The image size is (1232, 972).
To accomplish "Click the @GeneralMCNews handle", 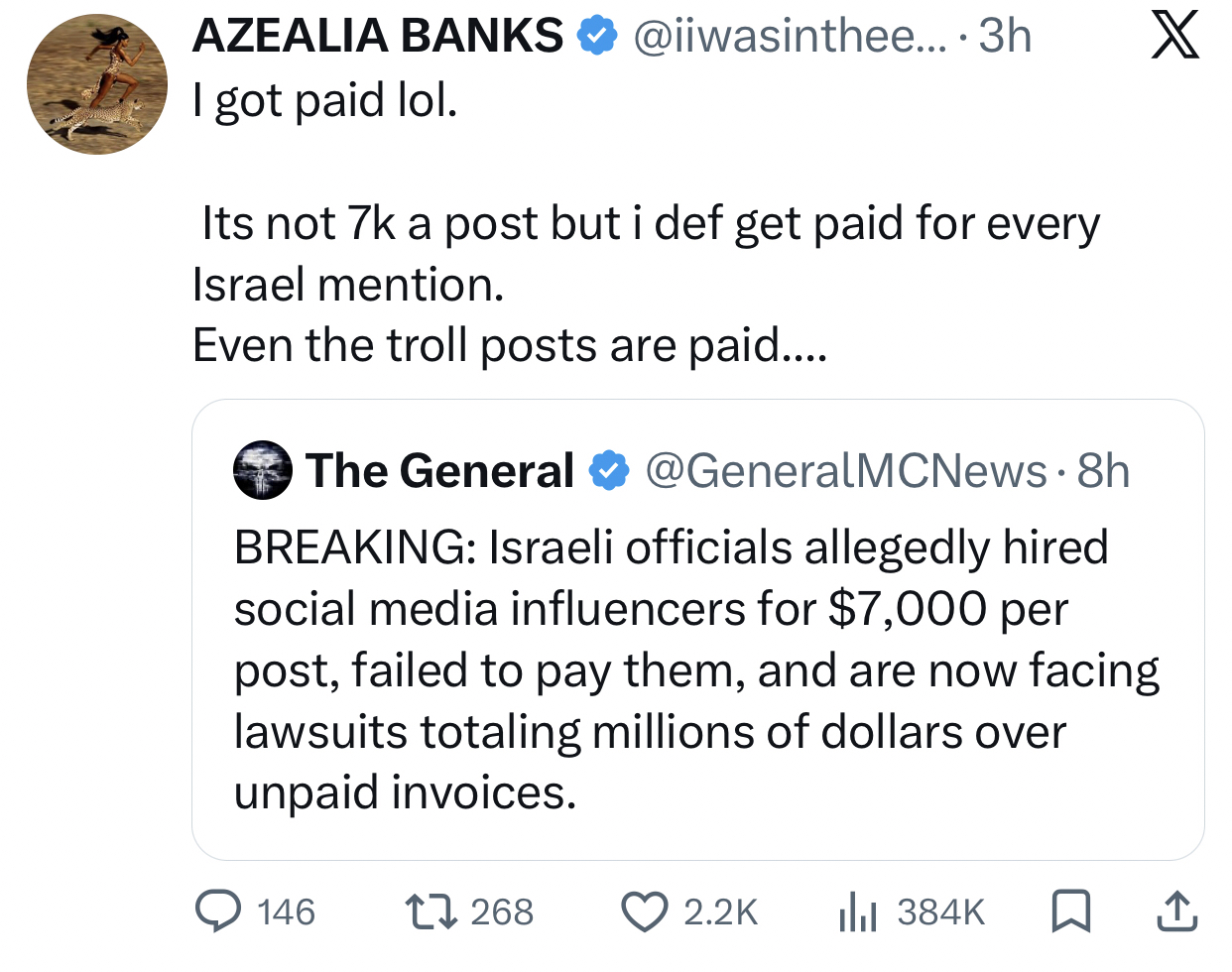I will [x=846, y=470].
